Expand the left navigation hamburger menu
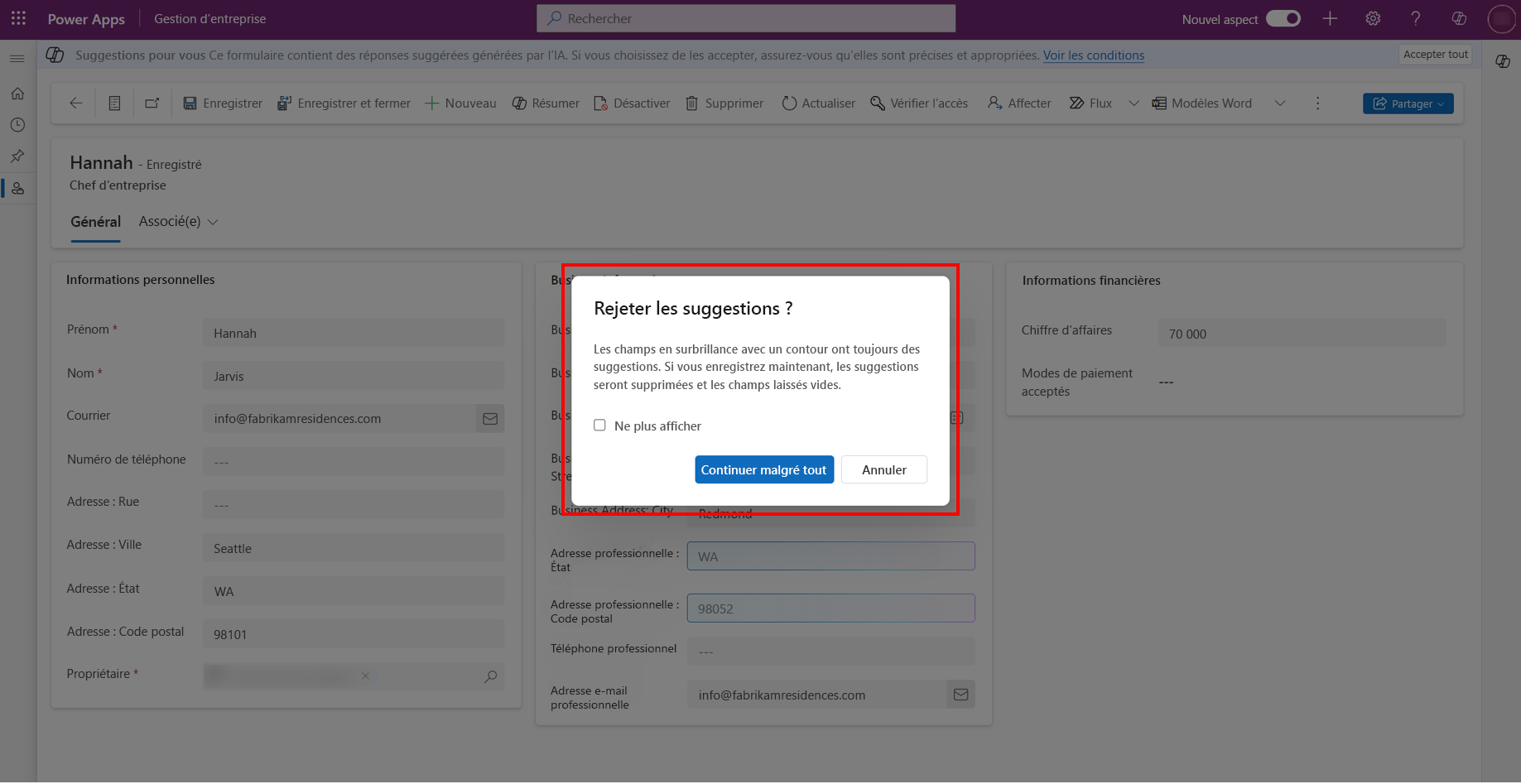 (17, 59)
